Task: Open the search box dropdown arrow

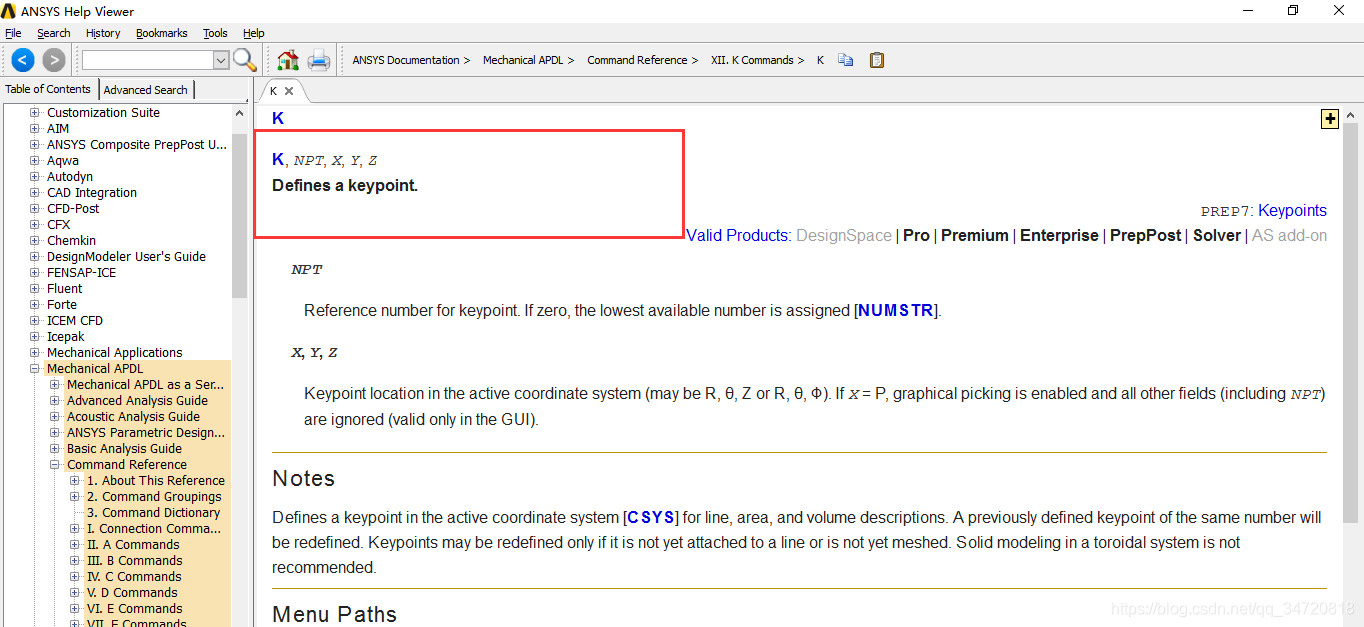Action: [221, 60]
